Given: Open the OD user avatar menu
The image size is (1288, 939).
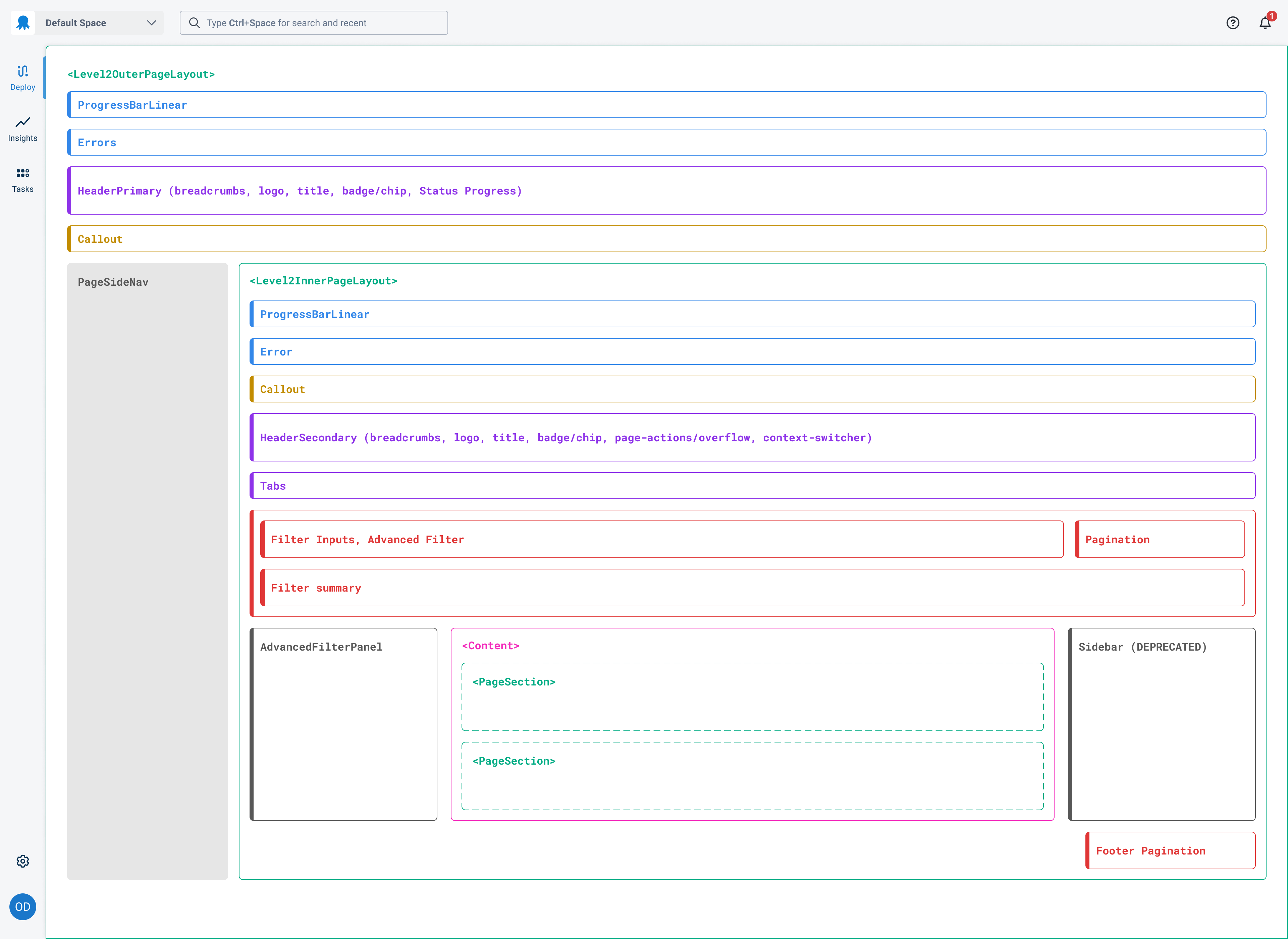Looking at the screenshot, I should pos(23,906).
